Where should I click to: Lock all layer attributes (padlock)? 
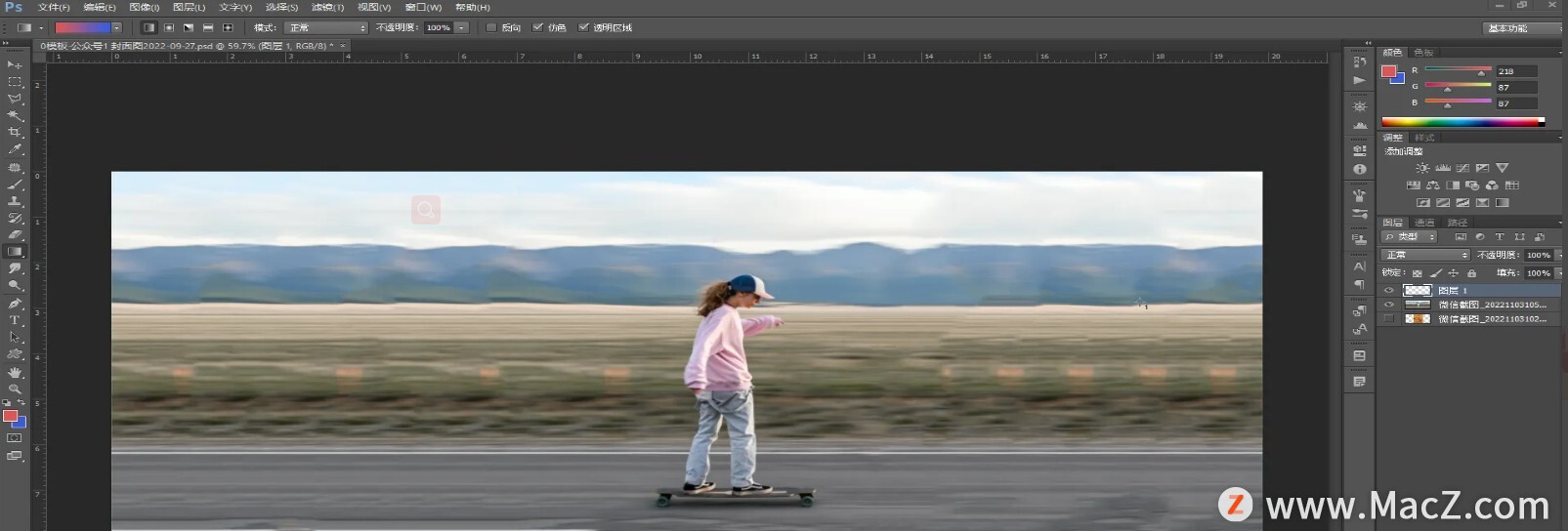[1471, 273]
